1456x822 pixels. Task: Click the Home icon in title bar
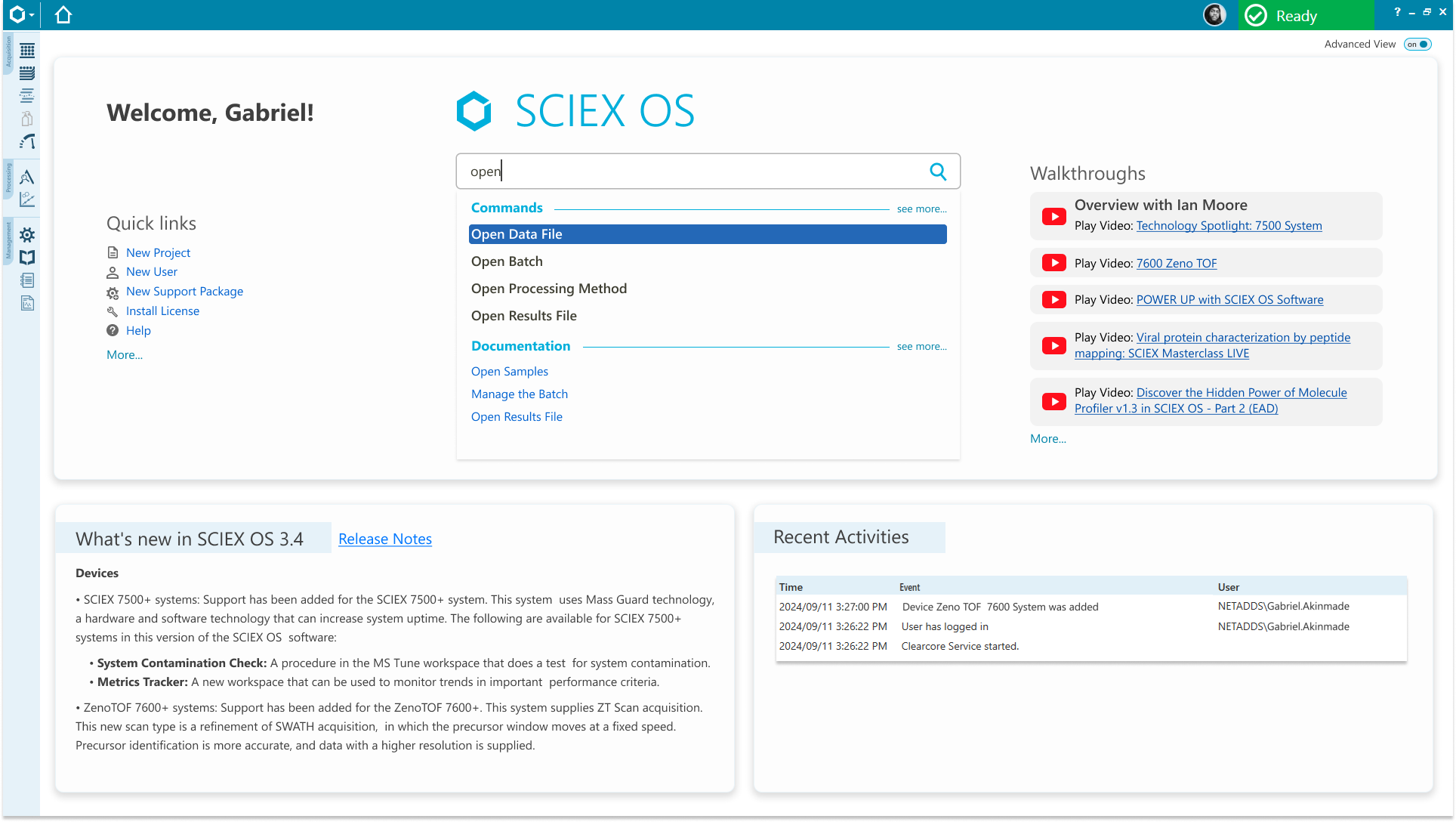(x=63, y=15)
